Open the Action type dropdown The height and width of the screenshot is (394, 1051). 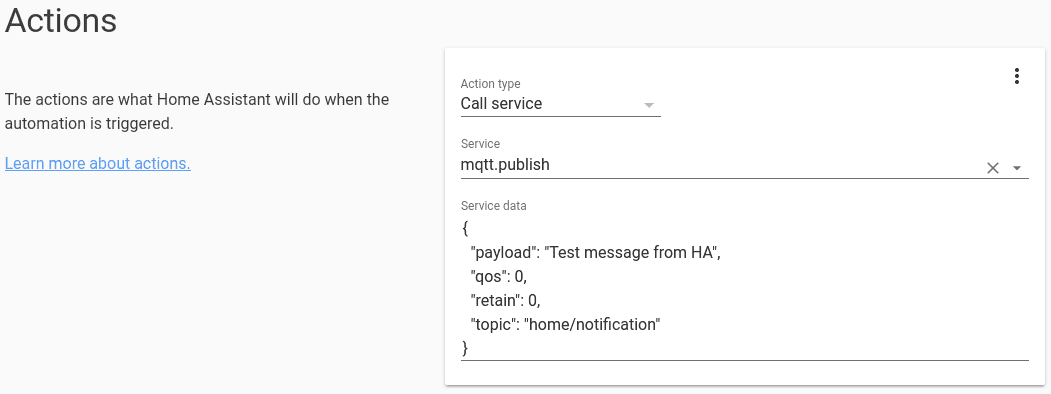[560, 105]
